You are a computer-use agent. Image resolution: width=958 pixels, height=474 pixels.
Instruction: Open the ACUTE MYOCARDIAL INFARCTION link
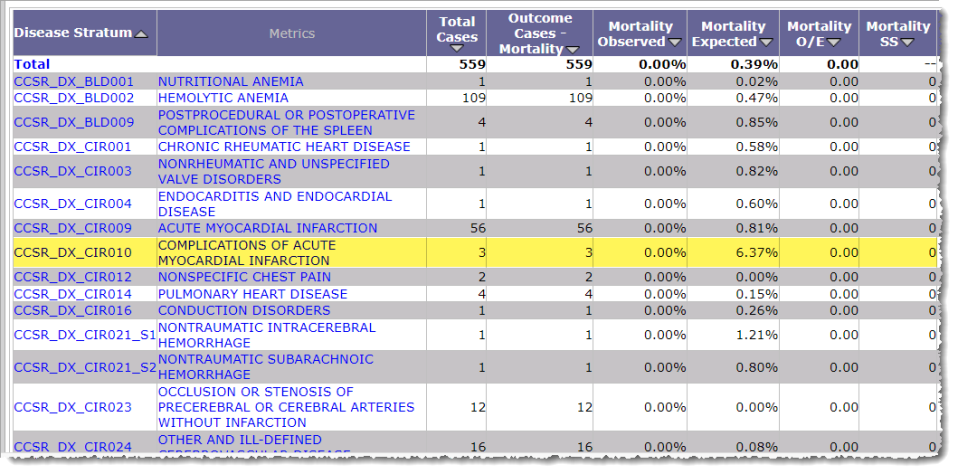(267, 228)
